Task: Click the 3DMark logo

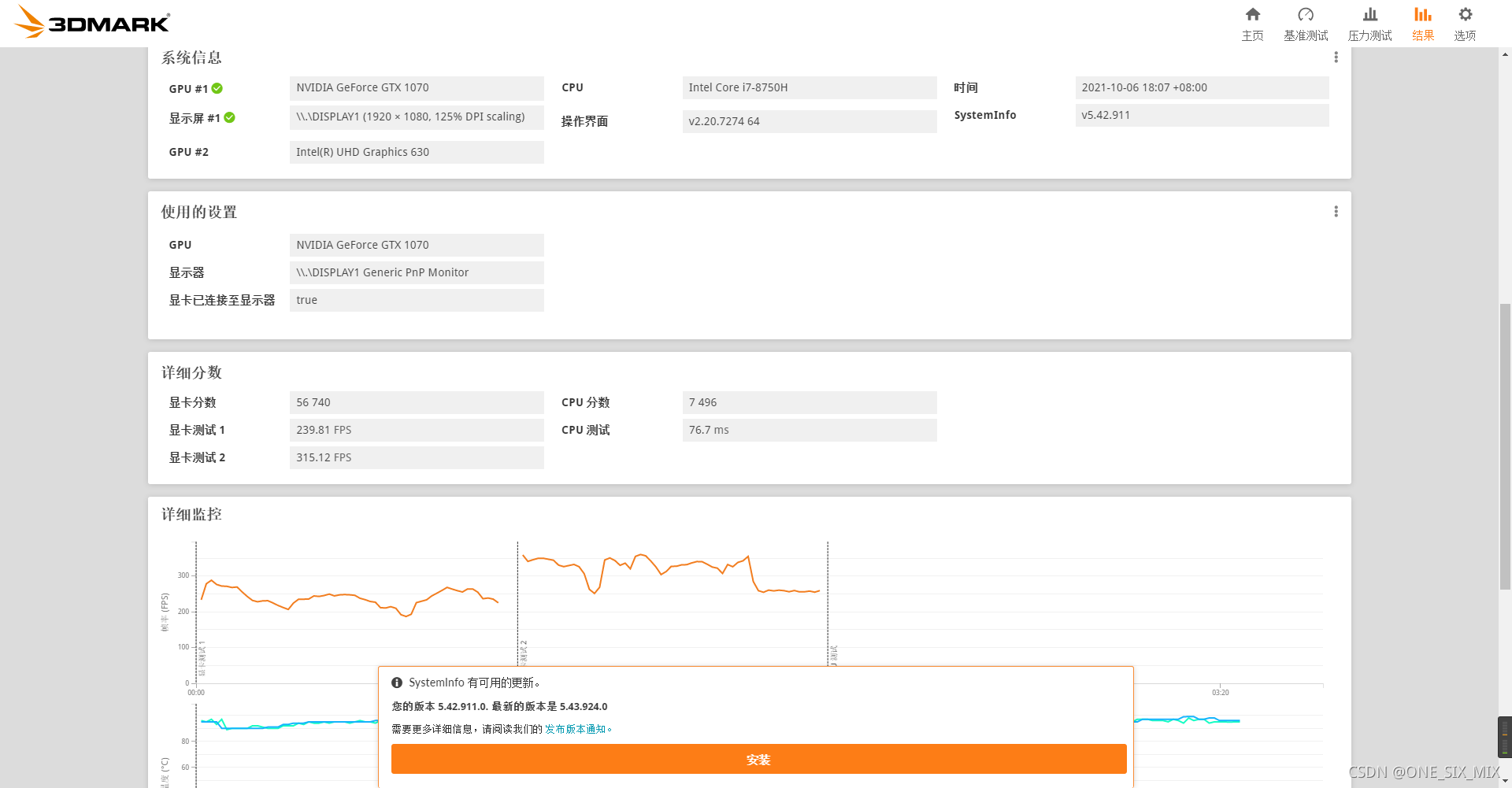Action: pyautogui.click(x=93, y=21)
